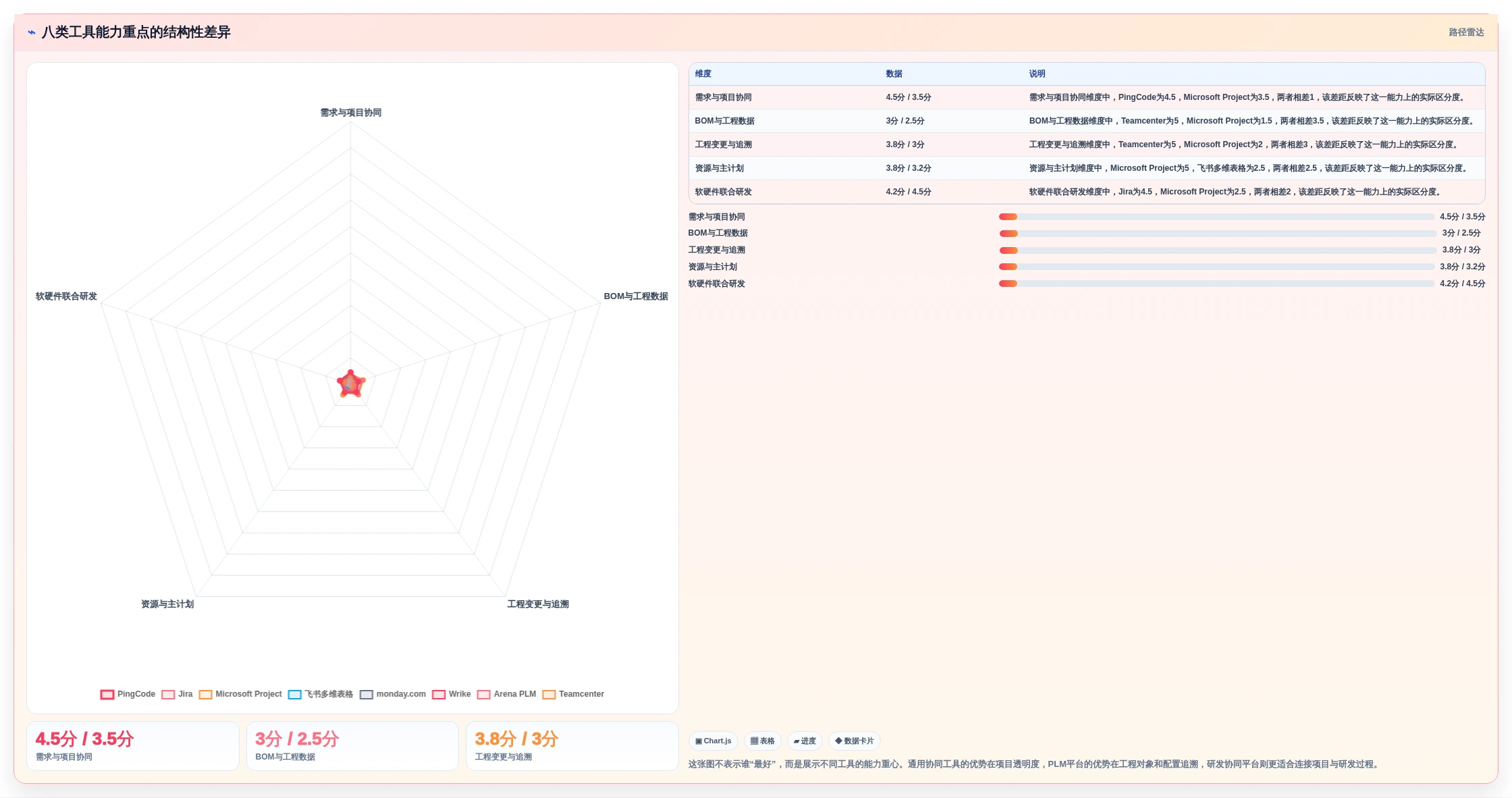This screenshot has width=1512, height=798.
Task: Click the 说明 column header
Action: (1037, 74)
